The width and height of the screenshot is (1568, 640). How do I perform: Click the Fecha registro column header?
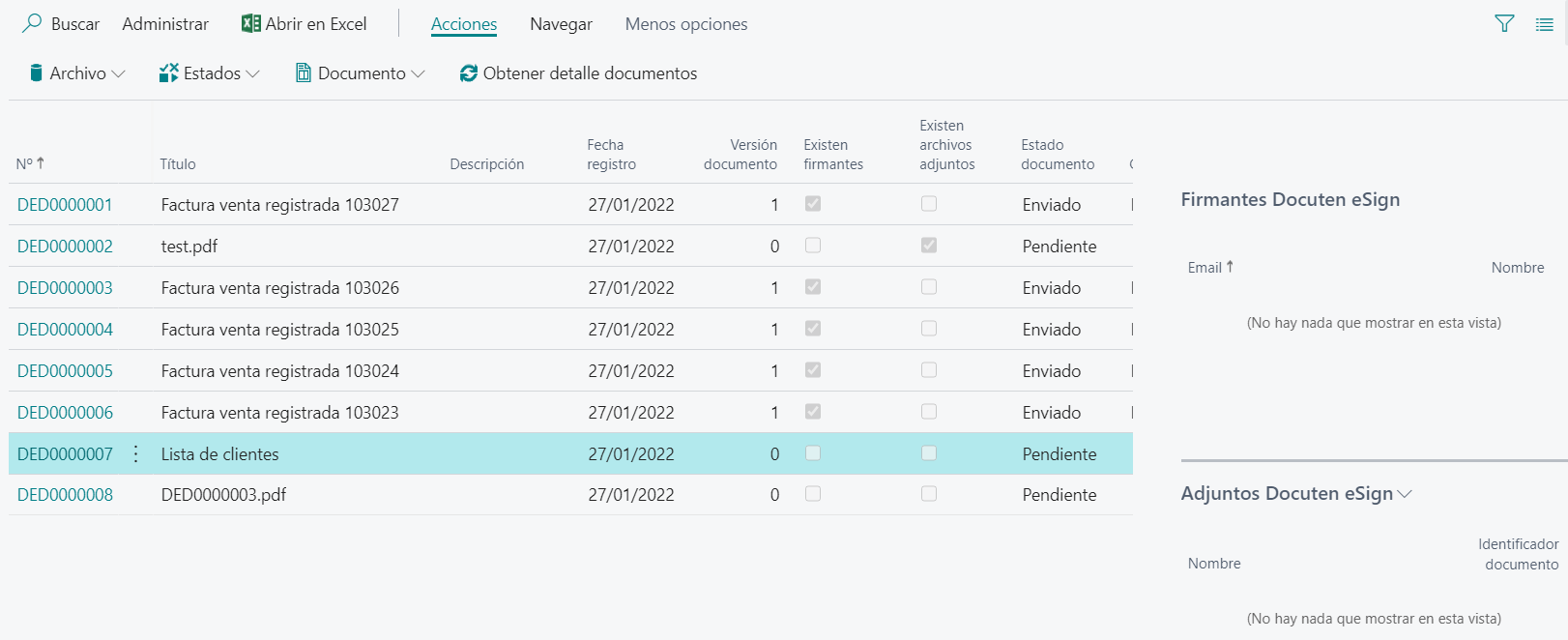pyautogui.click(x=611, y=155)
